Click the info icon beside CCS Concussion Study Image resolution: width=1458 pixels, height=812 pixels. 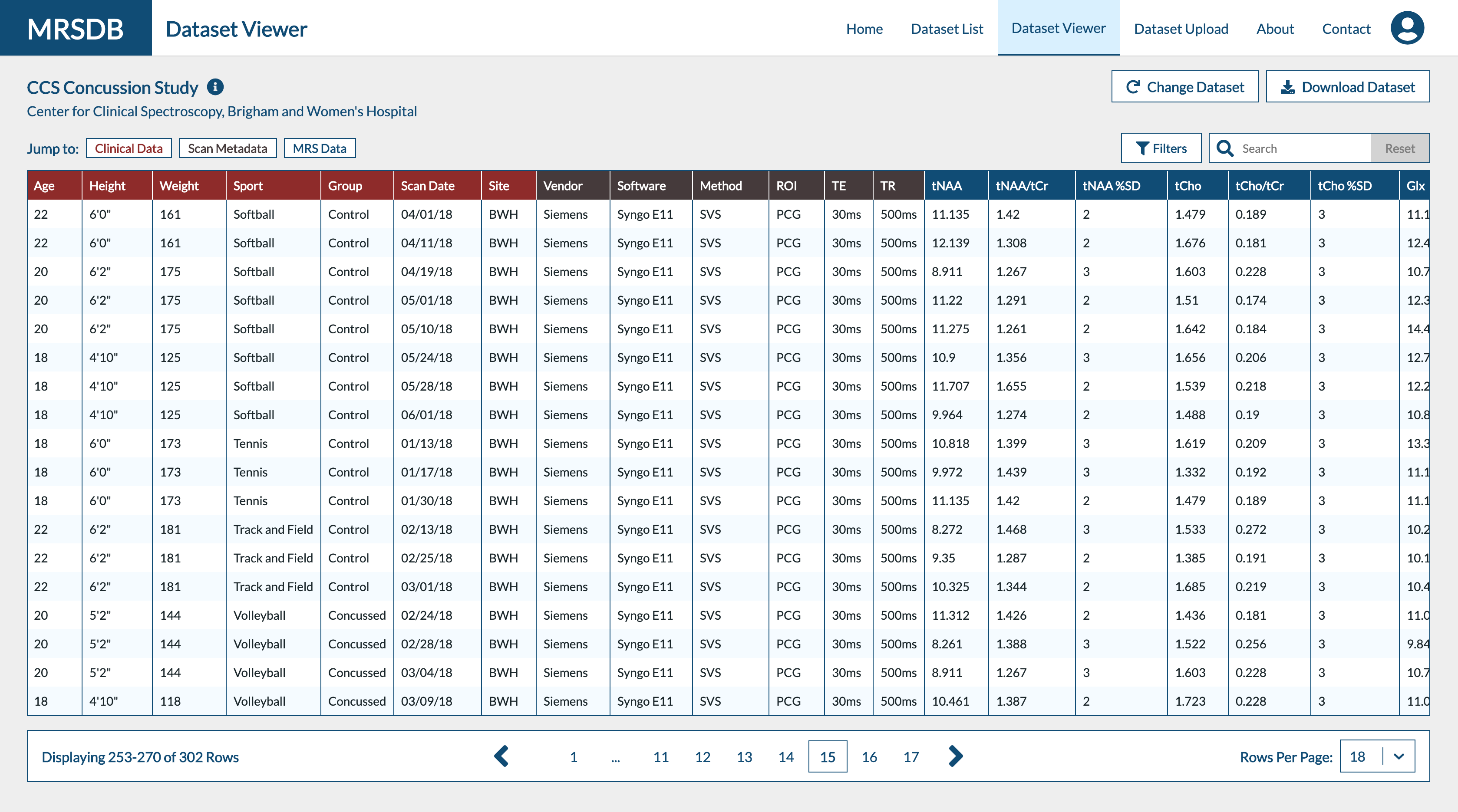[x=215, y=87]
